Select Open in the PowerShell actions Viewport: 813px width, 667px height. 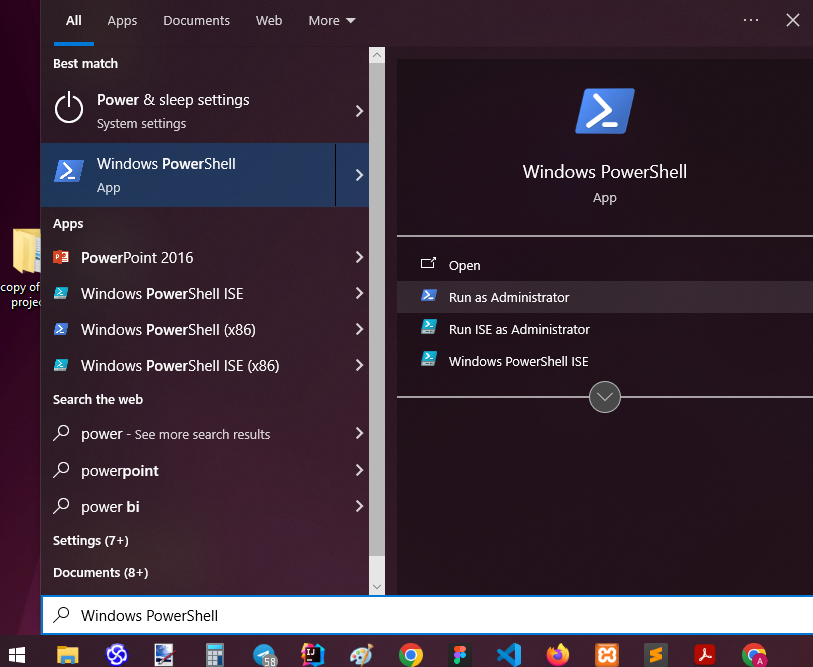tap(605, 265)
